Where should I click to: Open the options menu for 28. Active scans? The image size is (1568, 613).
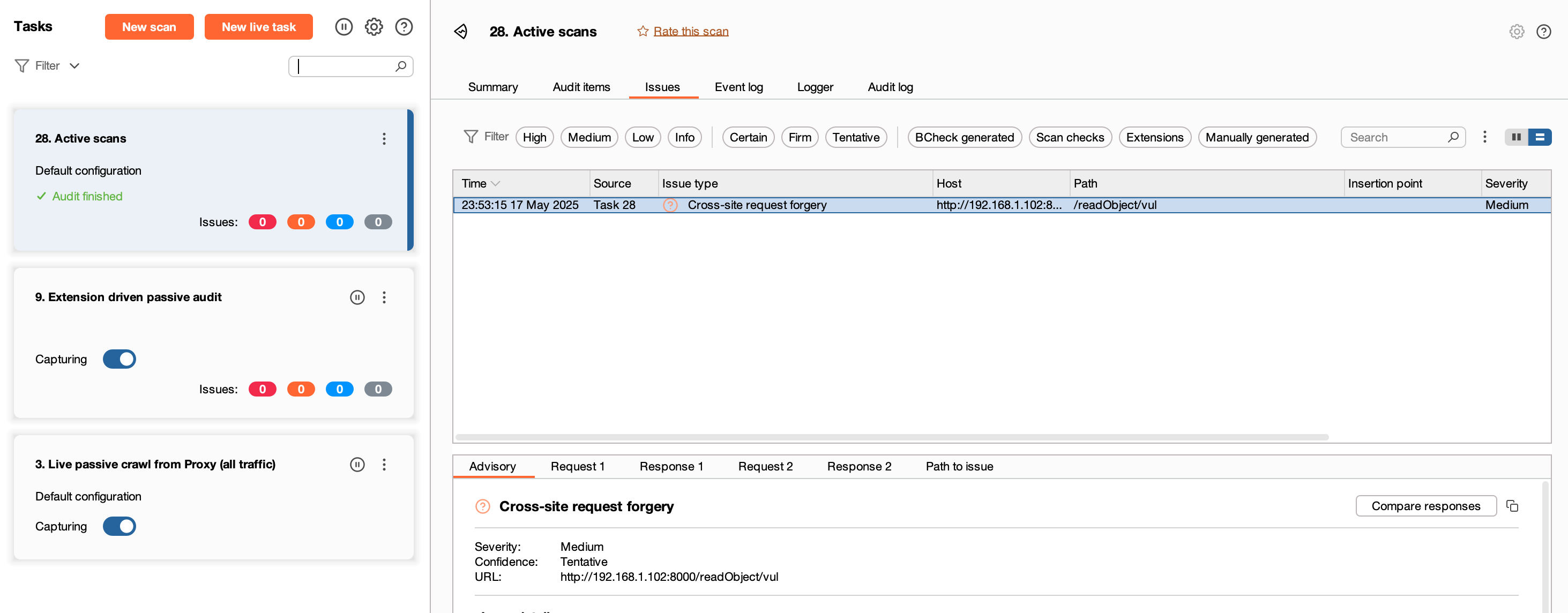coord(384,139)
